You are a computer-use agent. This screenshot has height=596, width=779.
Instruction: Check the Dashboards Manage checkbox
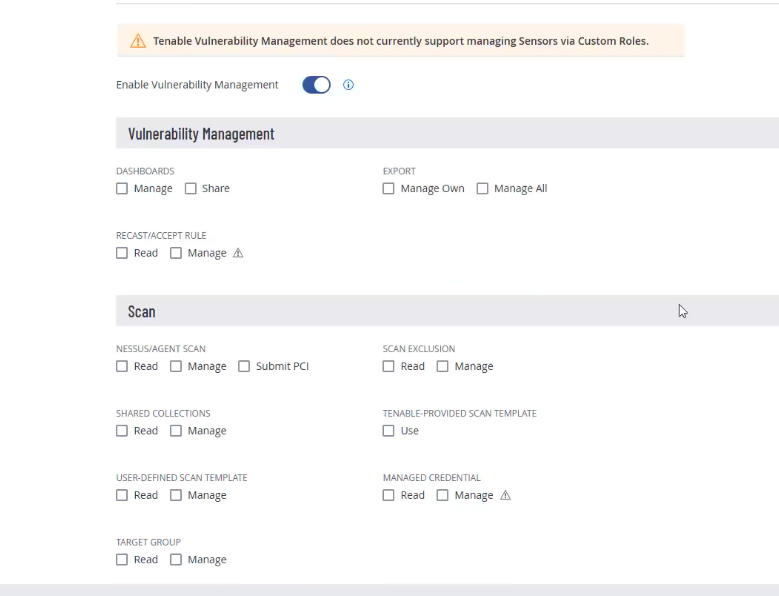pos(122,189)
